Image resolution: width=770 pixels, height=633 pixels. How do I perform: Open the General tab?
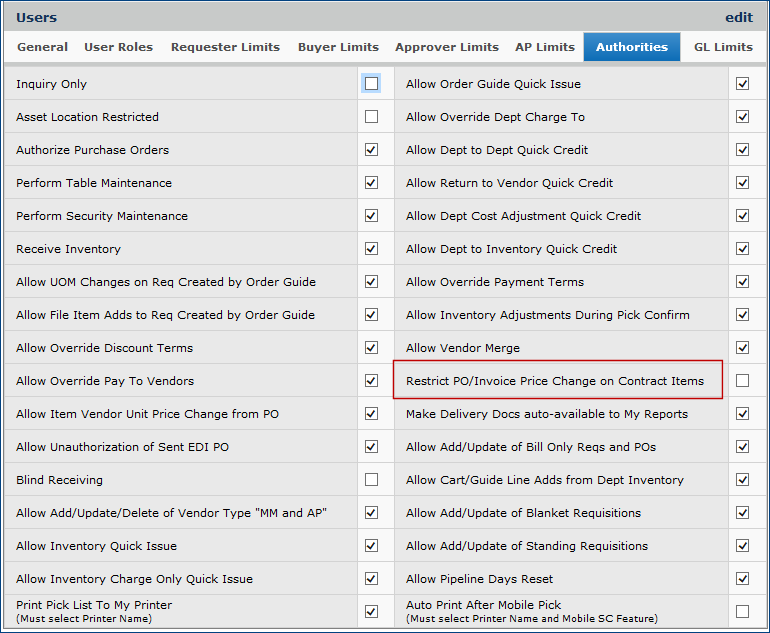[x=42, y=47]
